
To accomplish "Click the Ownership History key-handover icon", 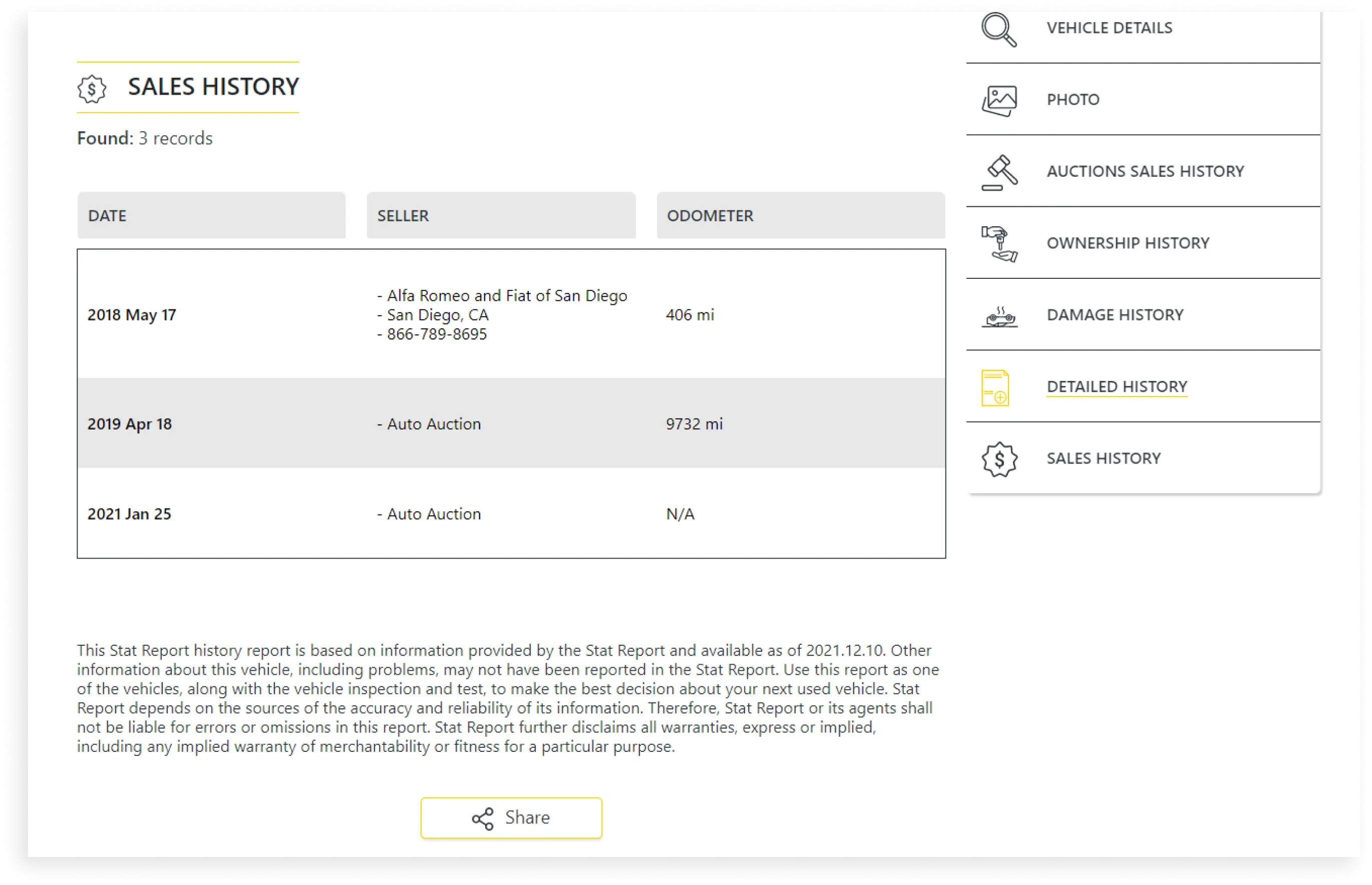I will (999, 244).
